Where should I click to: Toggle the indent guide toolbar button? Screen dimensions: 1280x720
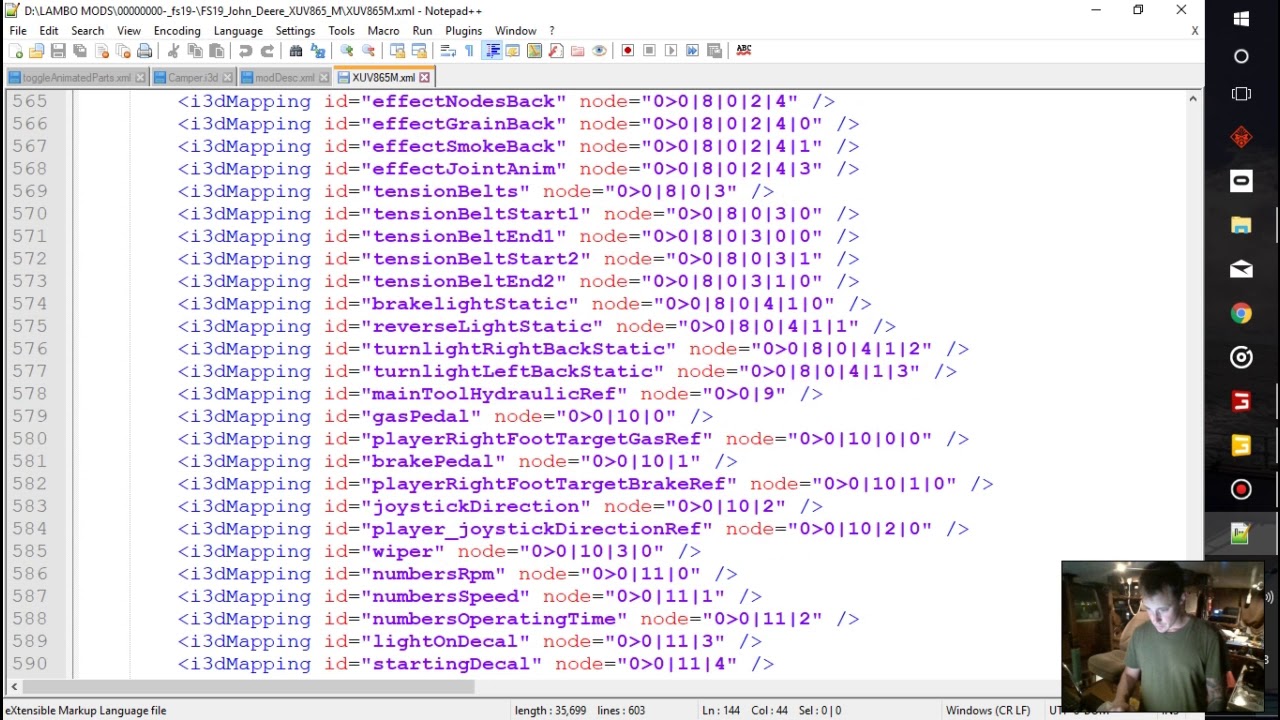(492, 50)
